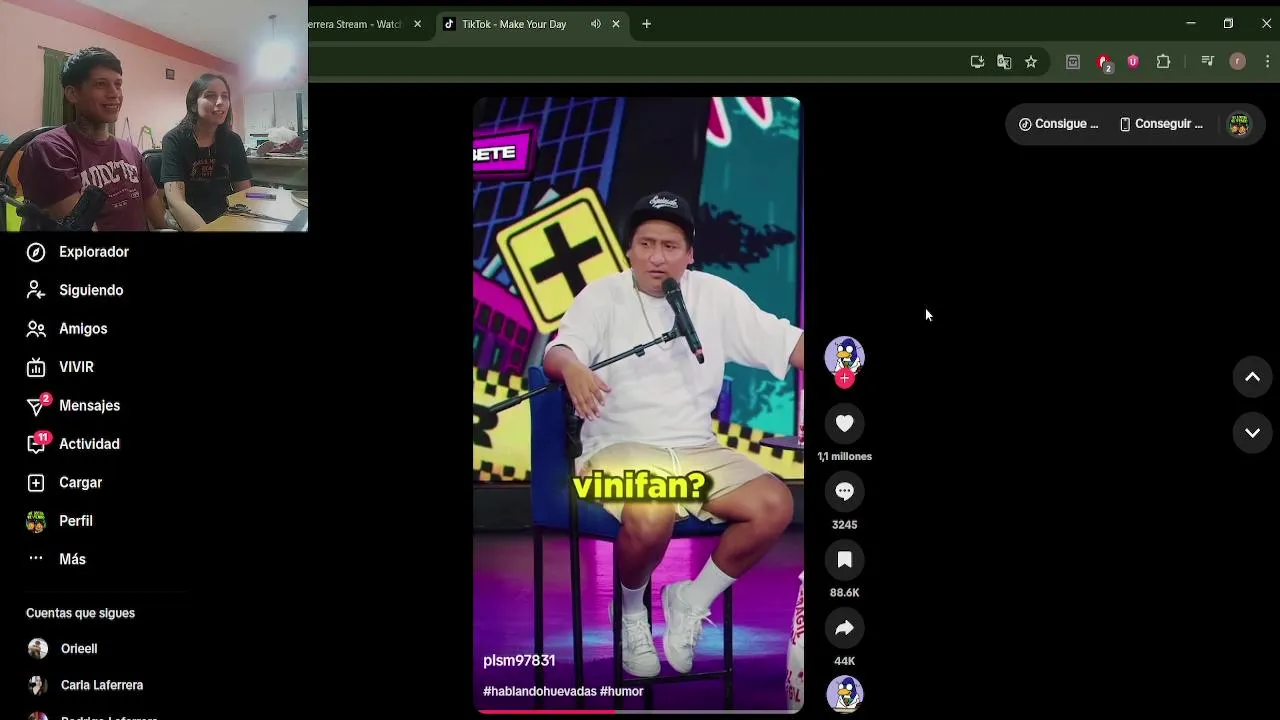The height and width of the screenshot is (720, 1280).
Task: Go to previous video with up chevron
Action: (x=1252, y=377)
